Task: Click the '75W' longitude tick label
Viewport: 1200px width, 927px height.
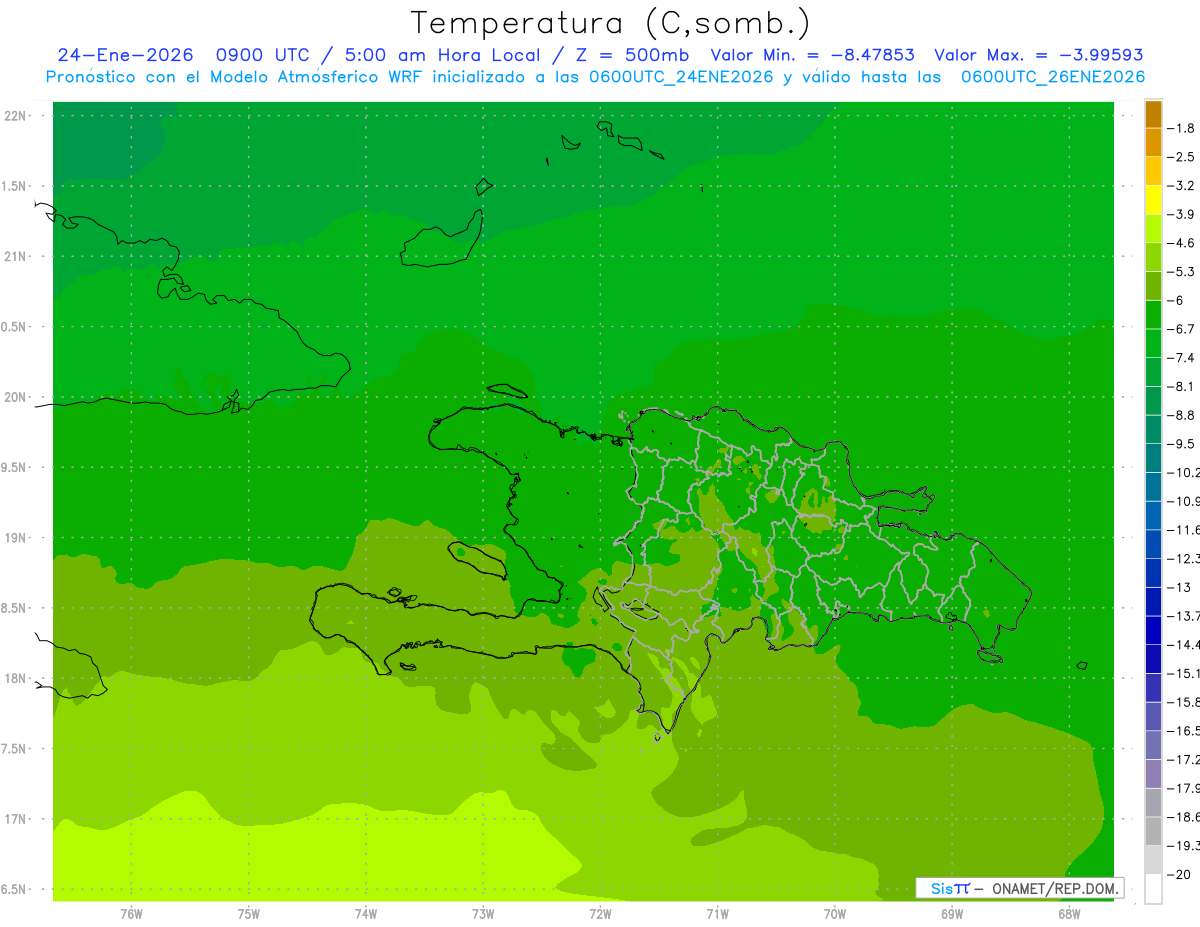Action: (249, 913)
